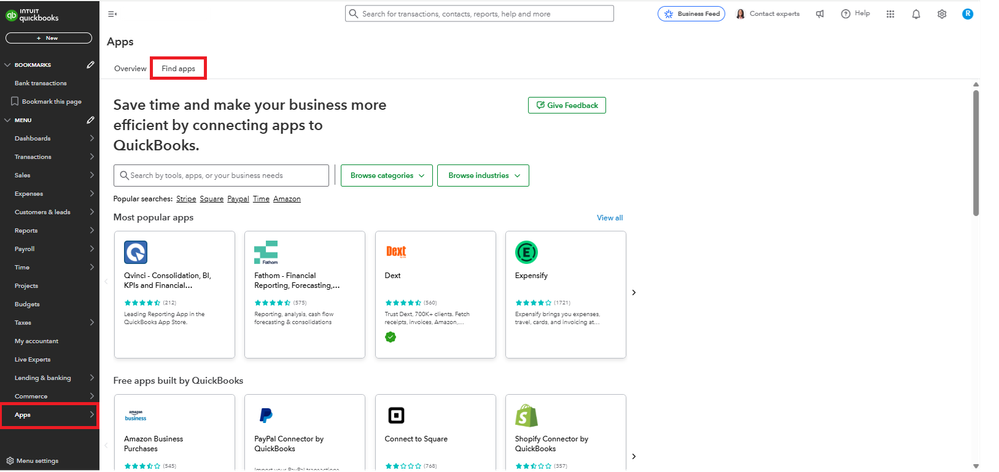Expand the Dashboards submenu
This screenshot has height=472, width=999.
click(92, 138)
